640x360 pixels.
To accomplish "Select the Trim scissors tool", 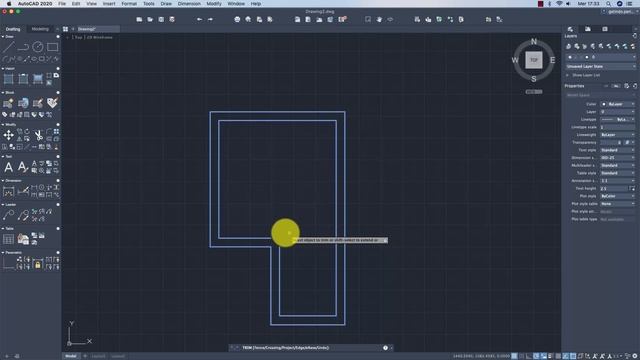I will (38, 135).
